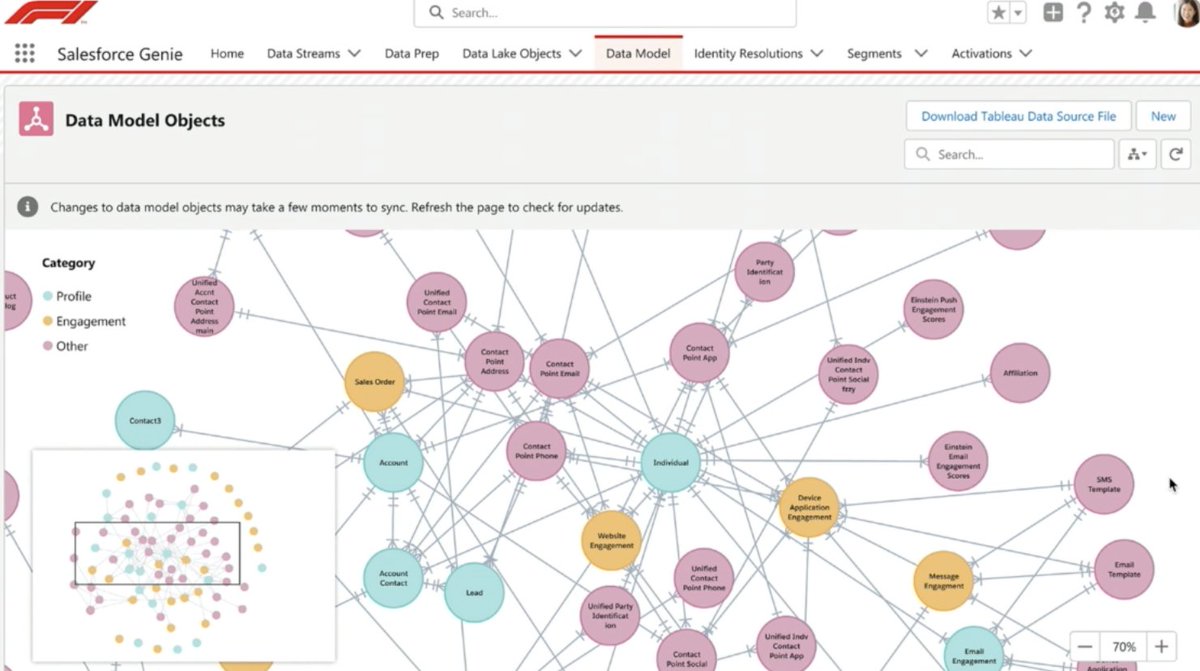Screen dimensions: 1200x671
Task: Select the Contact Point Phone node
Action: coord(536,451)
